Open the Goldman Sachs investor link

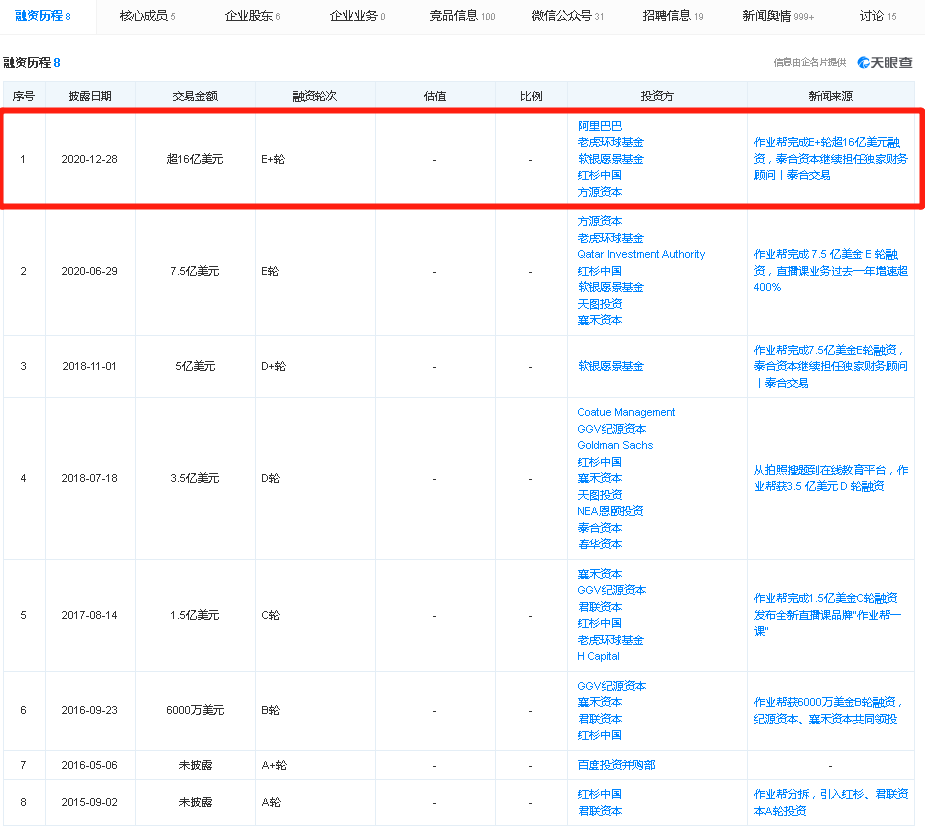pyautogui.click(x=614, y=445)
